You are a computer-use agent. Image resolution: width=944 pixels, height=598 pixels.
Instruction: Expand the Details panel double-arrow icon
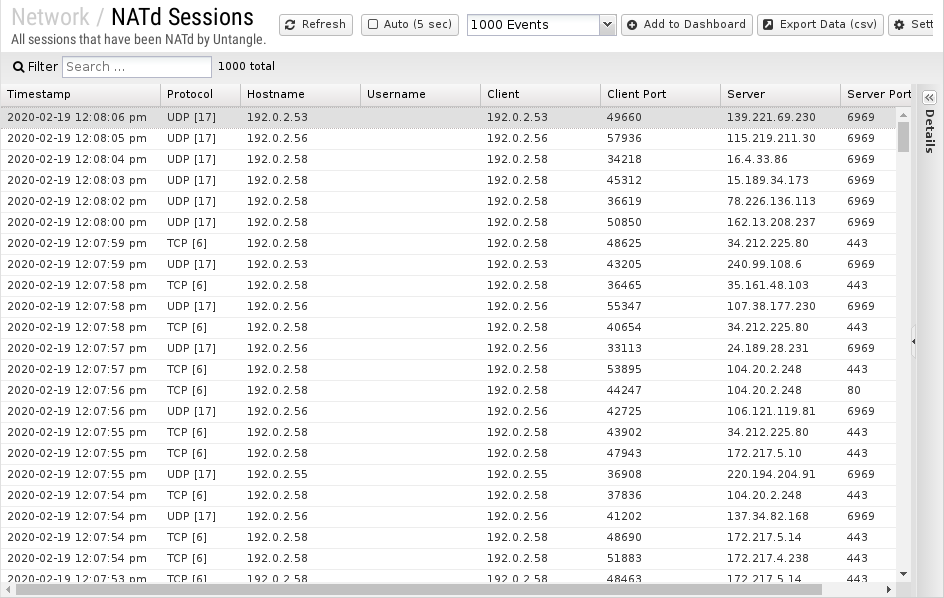[929, 97]
